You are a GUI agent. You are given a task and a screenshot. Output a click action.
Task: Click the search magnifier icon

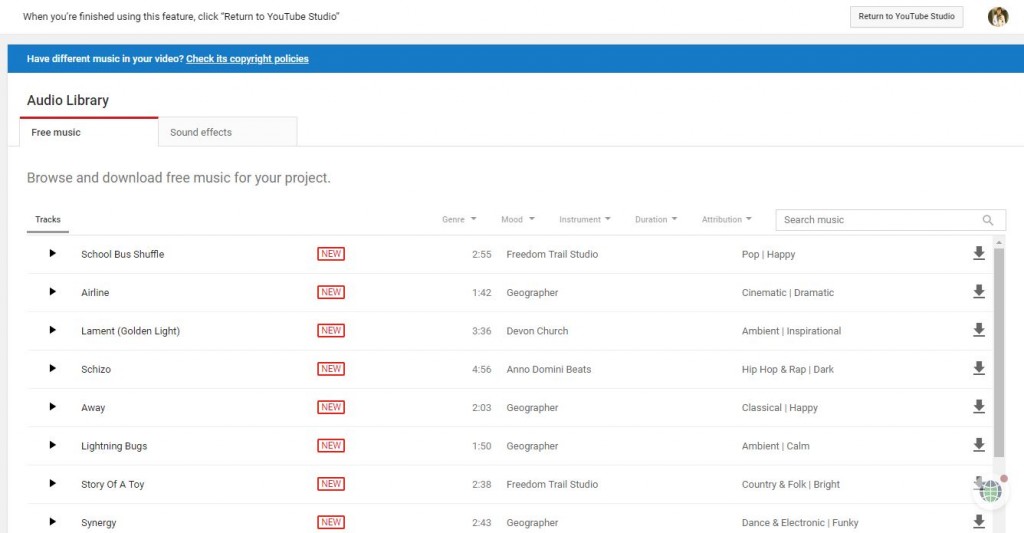[x=987, y=220]
